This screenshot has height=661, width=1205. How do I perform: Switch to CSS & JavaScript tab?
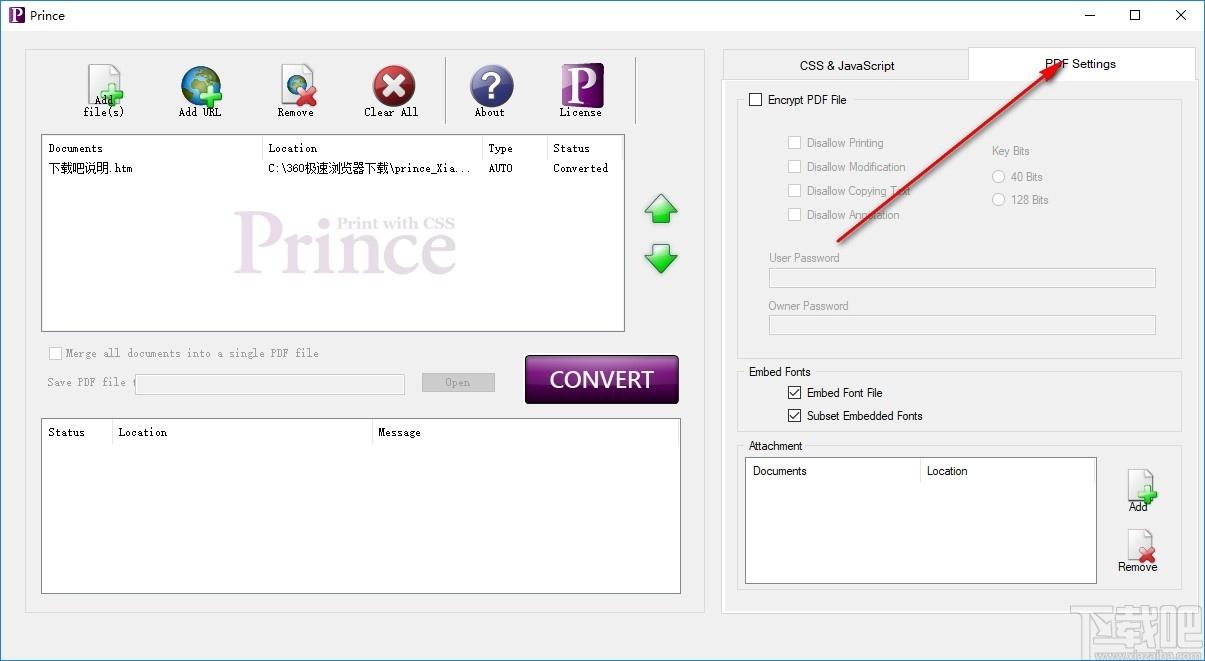pyautogui.click(x=846, y=66)
